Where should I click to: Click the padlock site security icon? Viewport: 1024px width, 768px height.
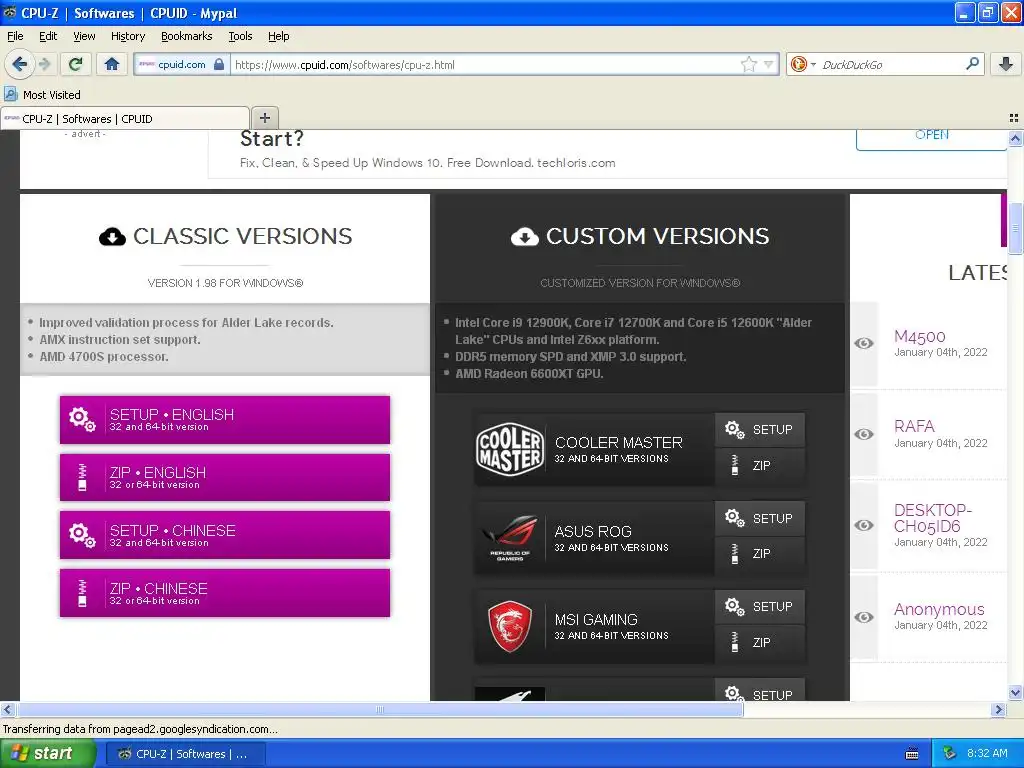click(x=219, y=64)
